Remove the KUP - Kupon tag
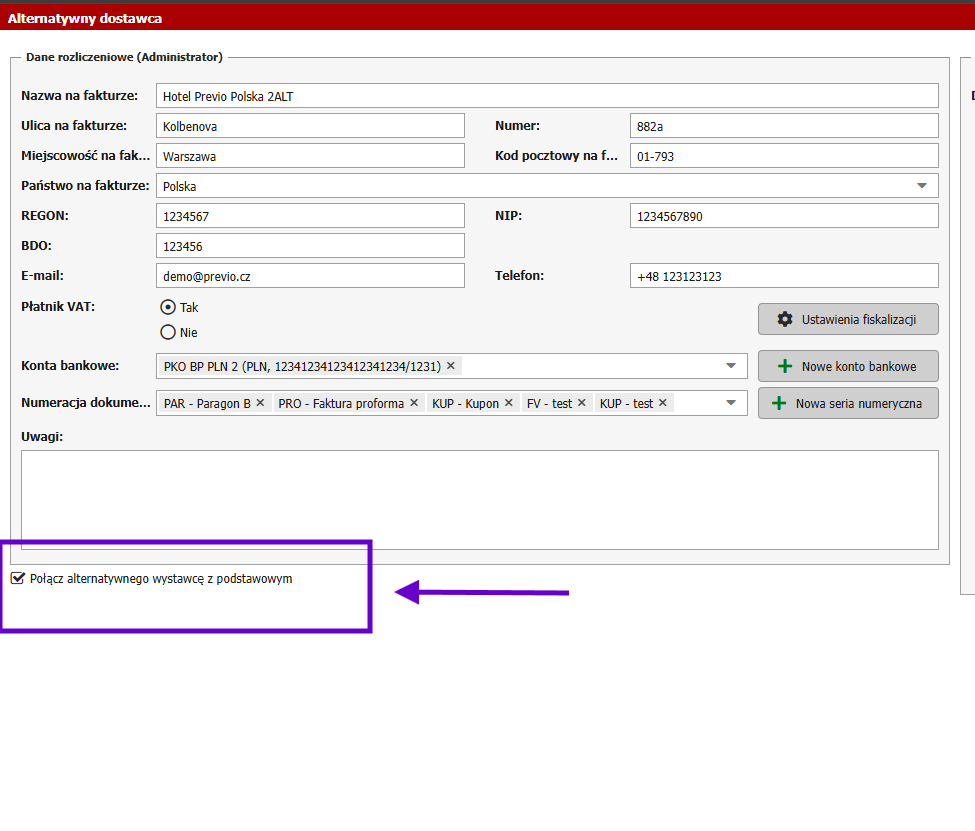975x831 pixels. point(508,403)
